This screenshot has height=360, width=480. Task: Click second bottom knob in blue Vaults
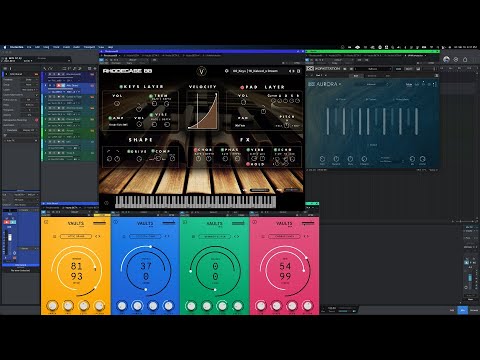(137, 305)
